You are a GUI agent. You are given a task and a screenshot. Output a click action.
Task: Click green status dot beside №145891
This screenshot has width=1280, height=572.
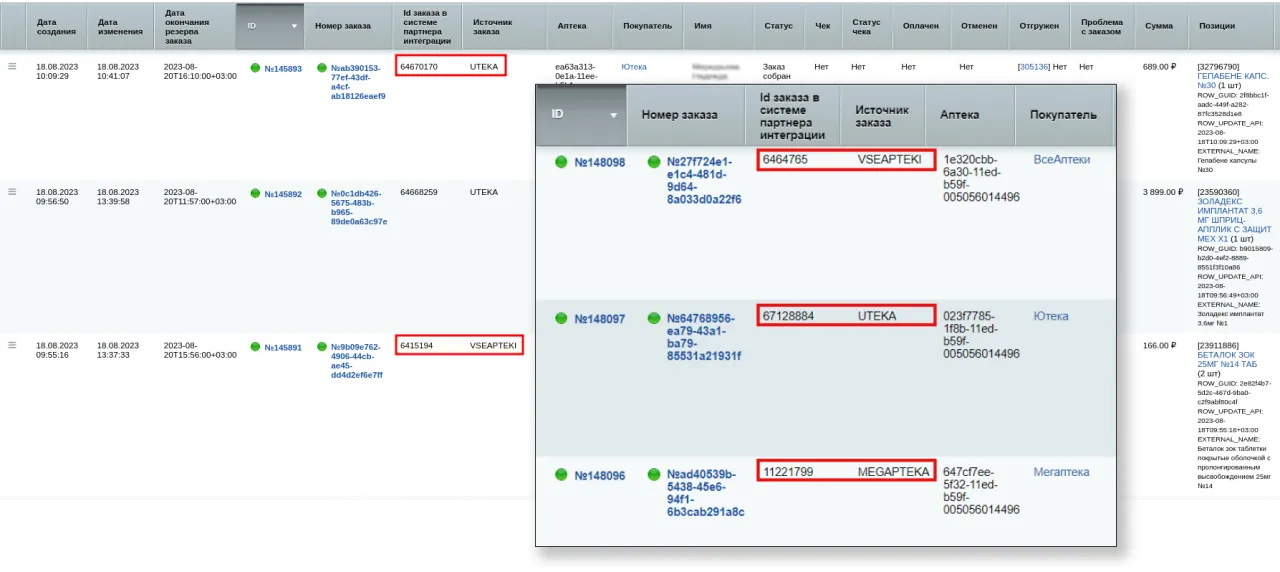coord(255,347)
